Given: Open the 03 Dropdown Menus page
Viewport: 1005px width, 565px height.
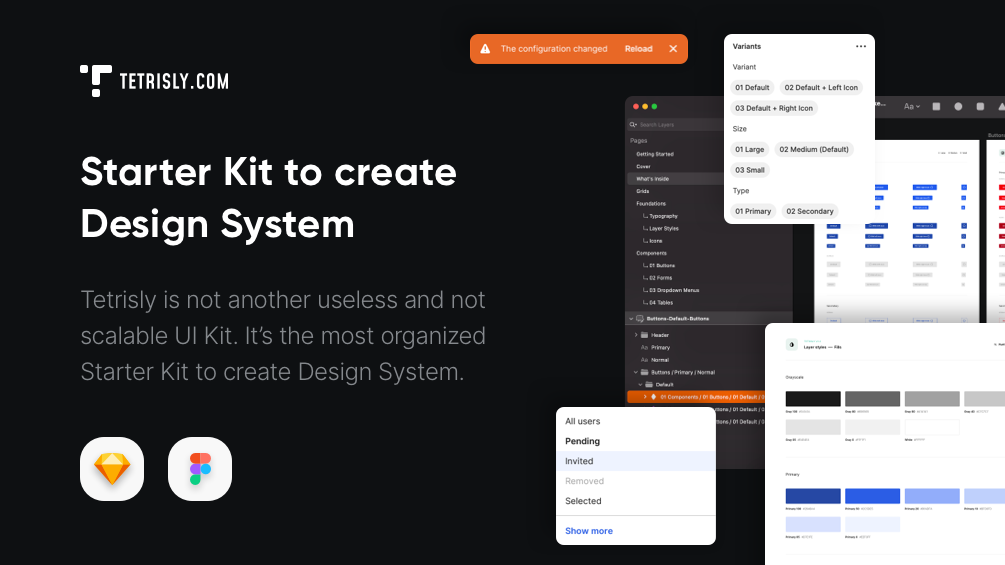Looking at the screenshot, I should [x=674, y=290].
